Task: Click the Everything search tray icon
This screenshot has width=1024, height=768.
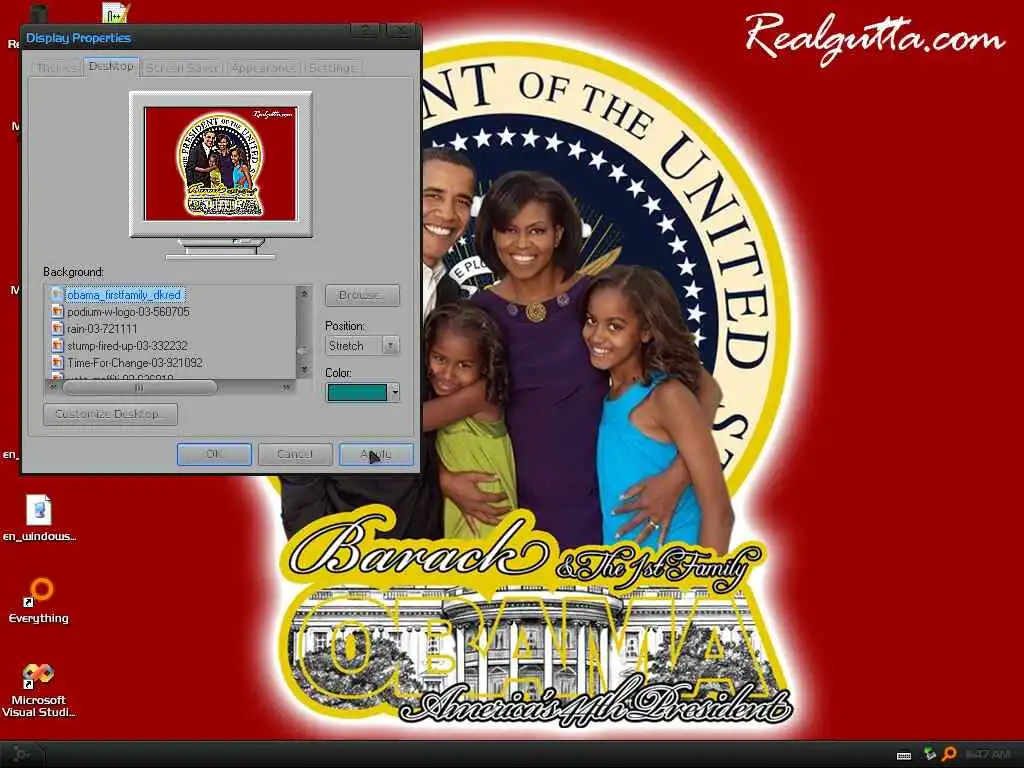Action: point(950,754)
